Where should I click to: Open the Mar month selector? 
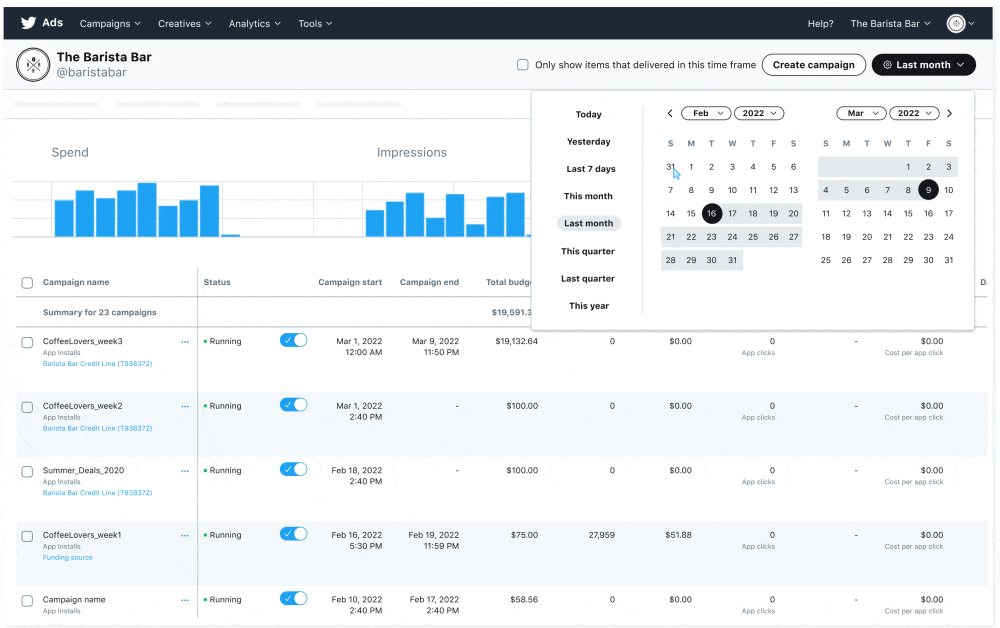(x=861, y=113)
